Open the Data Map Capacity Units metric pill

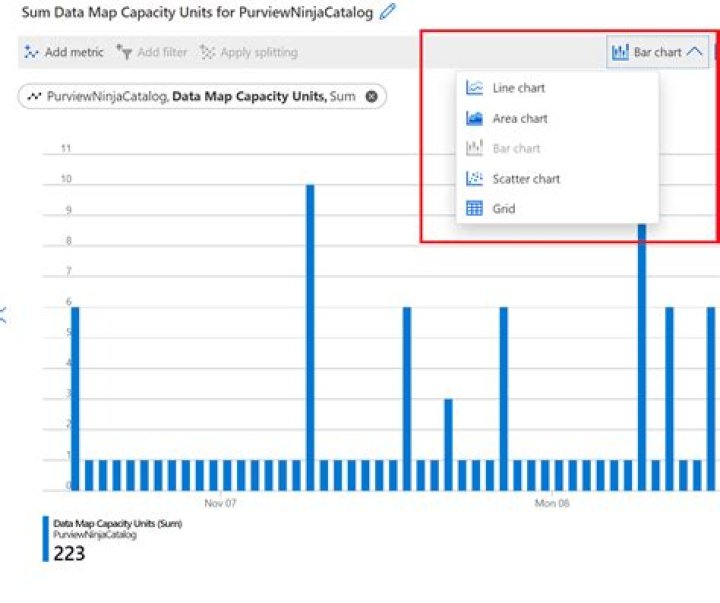202,96
